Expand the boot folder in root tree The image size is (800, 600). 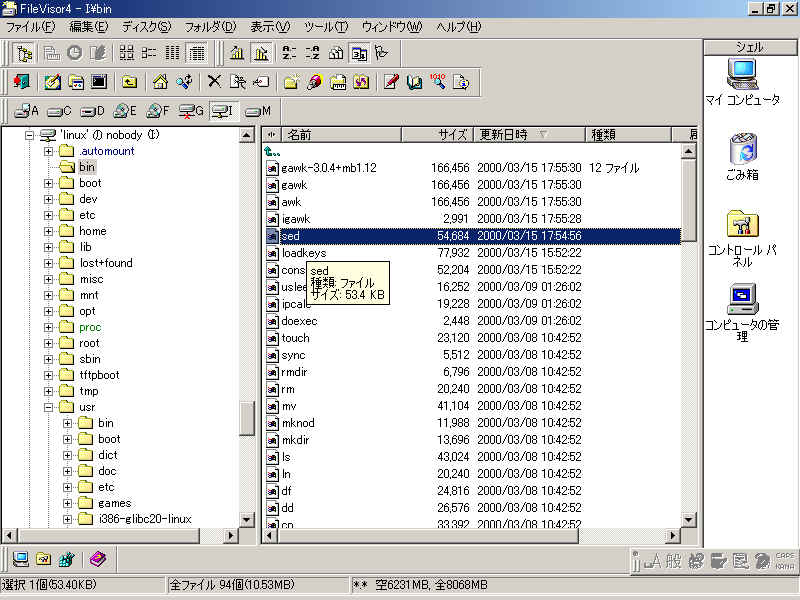click(x=48, y=183)
